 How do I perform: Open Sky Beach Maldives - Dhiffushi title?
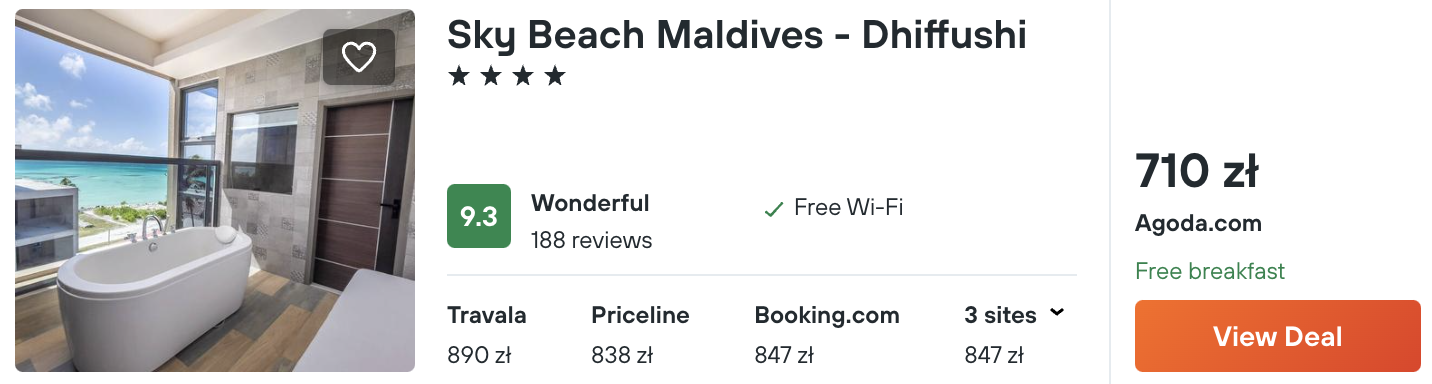click(737, 35)
